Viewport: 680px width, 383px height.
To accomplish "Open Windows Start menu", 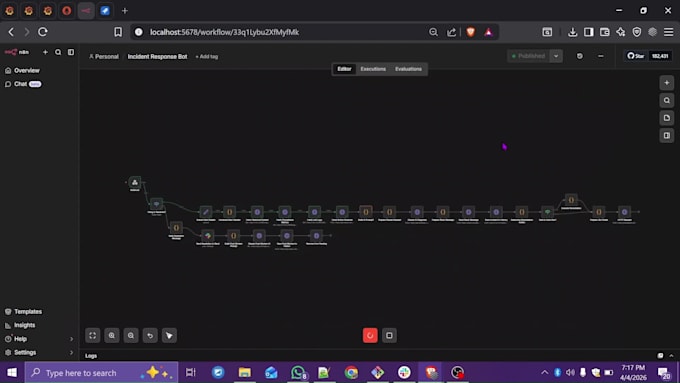I will tap(12, 373).
